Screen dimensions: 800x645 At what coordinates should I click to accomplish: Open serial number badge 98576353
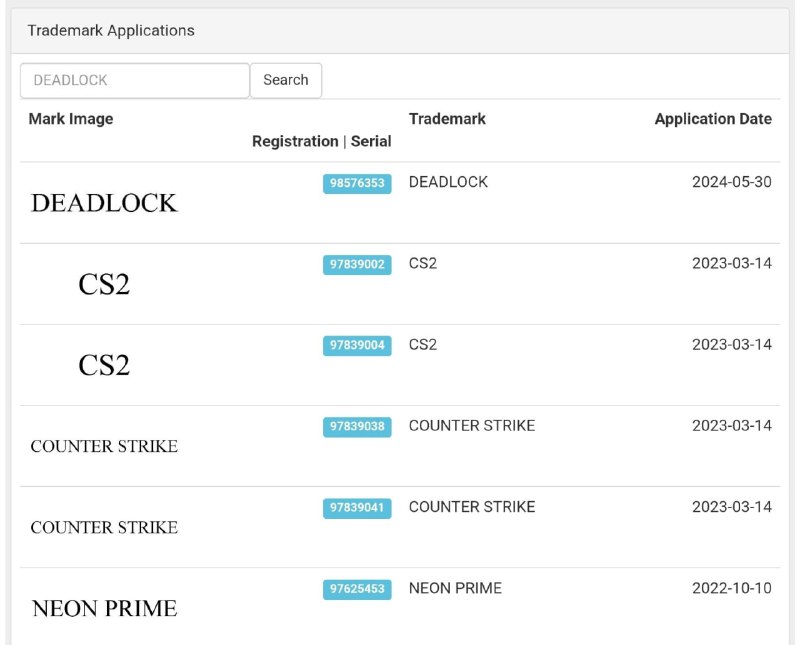(357, 183)
